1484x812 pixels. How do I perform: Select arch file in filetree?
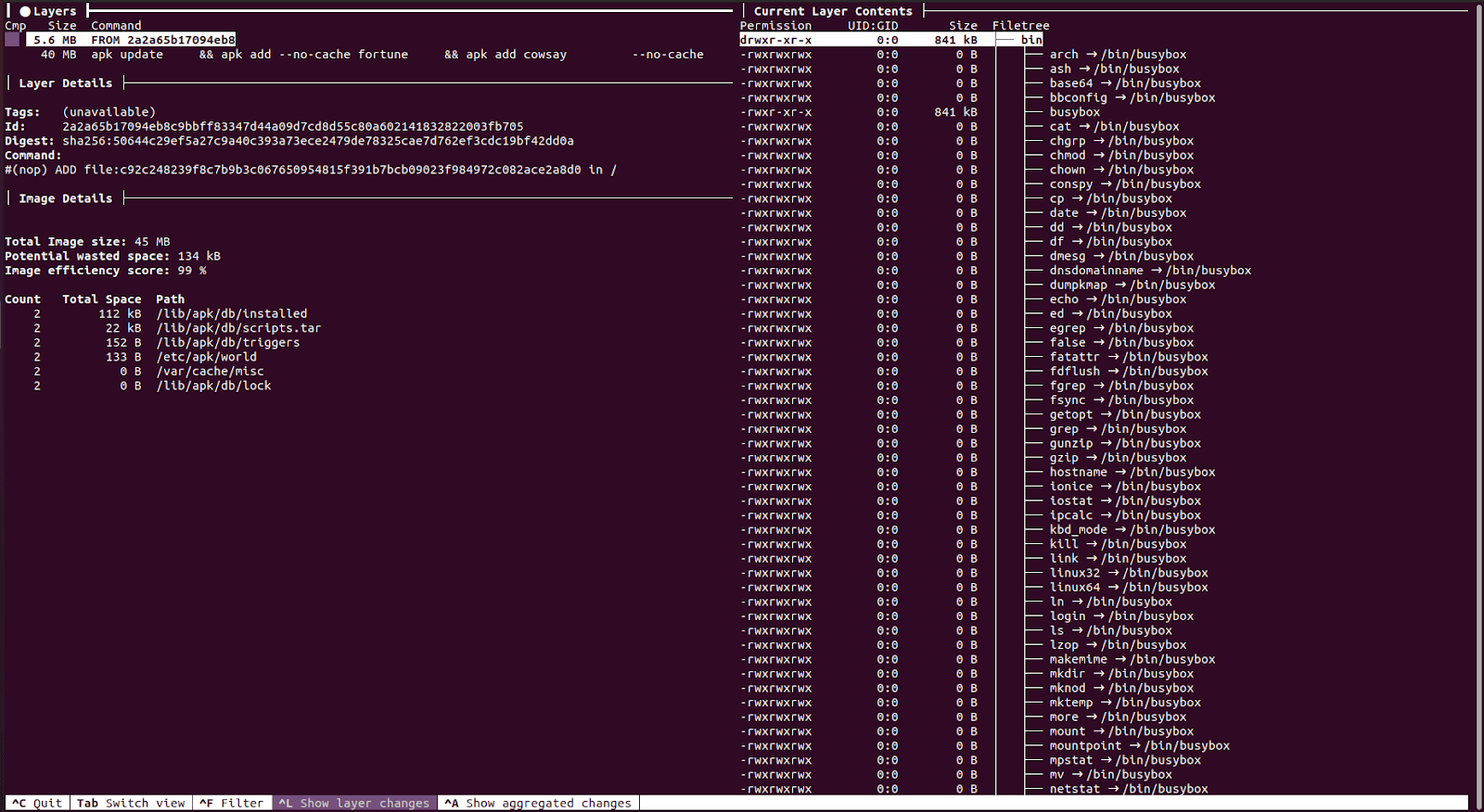tap(1118, 55)
